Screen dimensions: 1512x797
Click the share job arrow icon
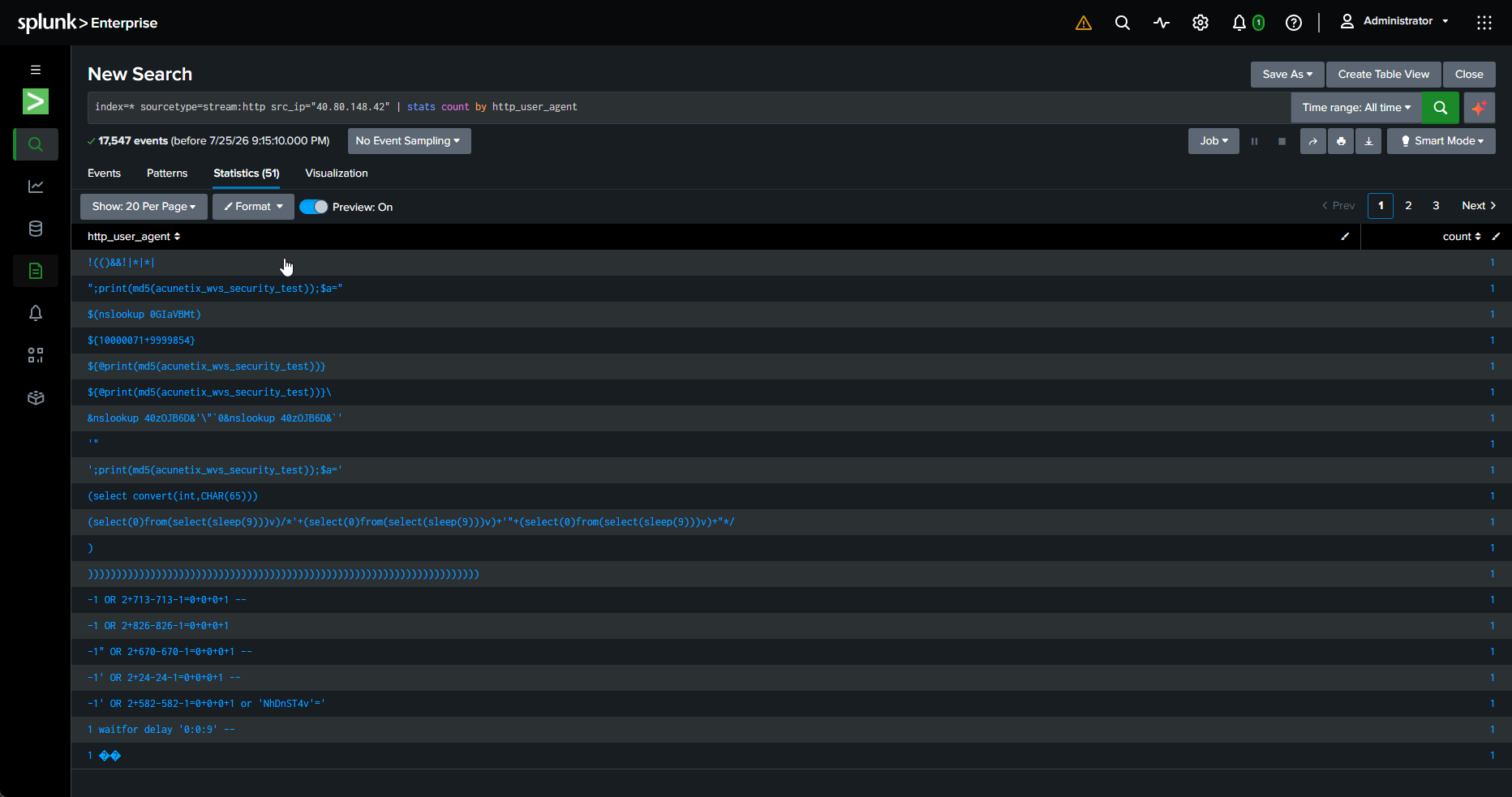coord(1313,141)
